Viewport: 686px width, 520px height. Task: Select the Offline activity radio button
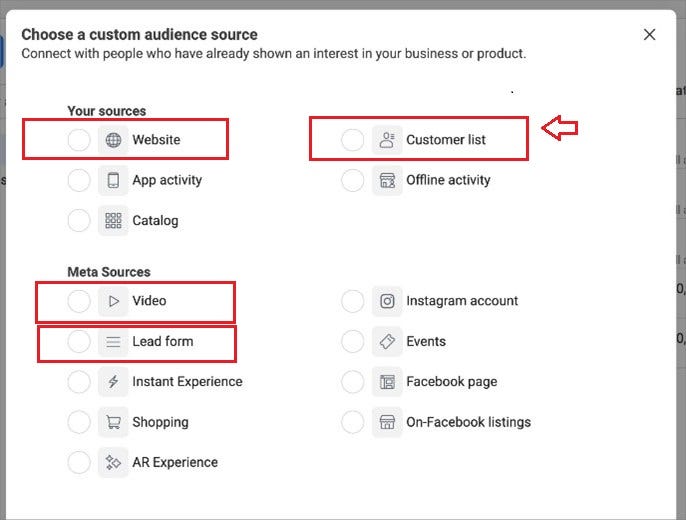[353, 180]
